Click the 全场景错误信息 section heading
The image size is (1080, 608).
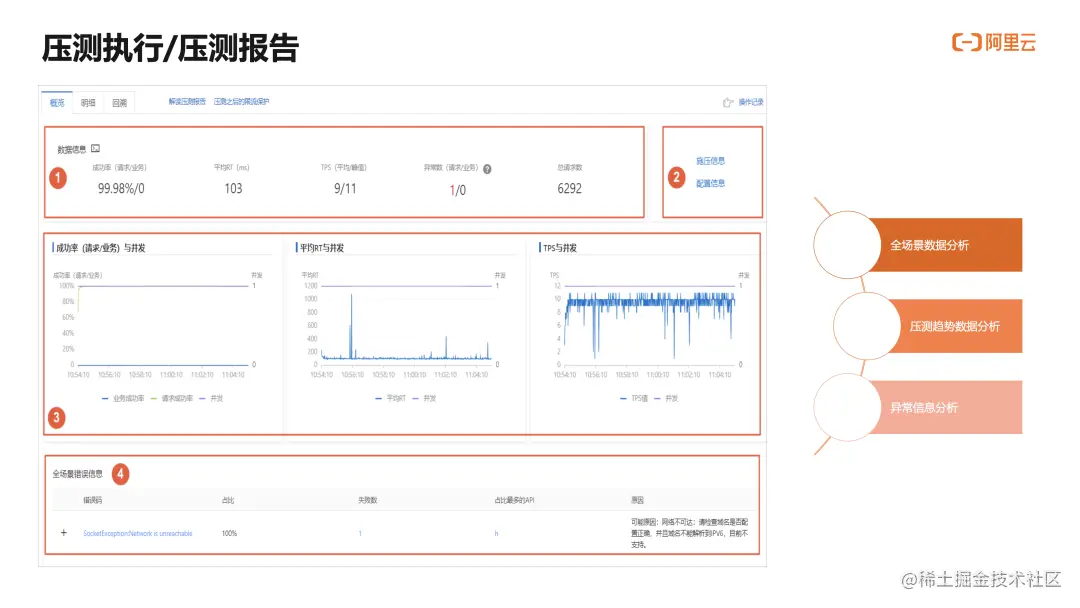77,474
